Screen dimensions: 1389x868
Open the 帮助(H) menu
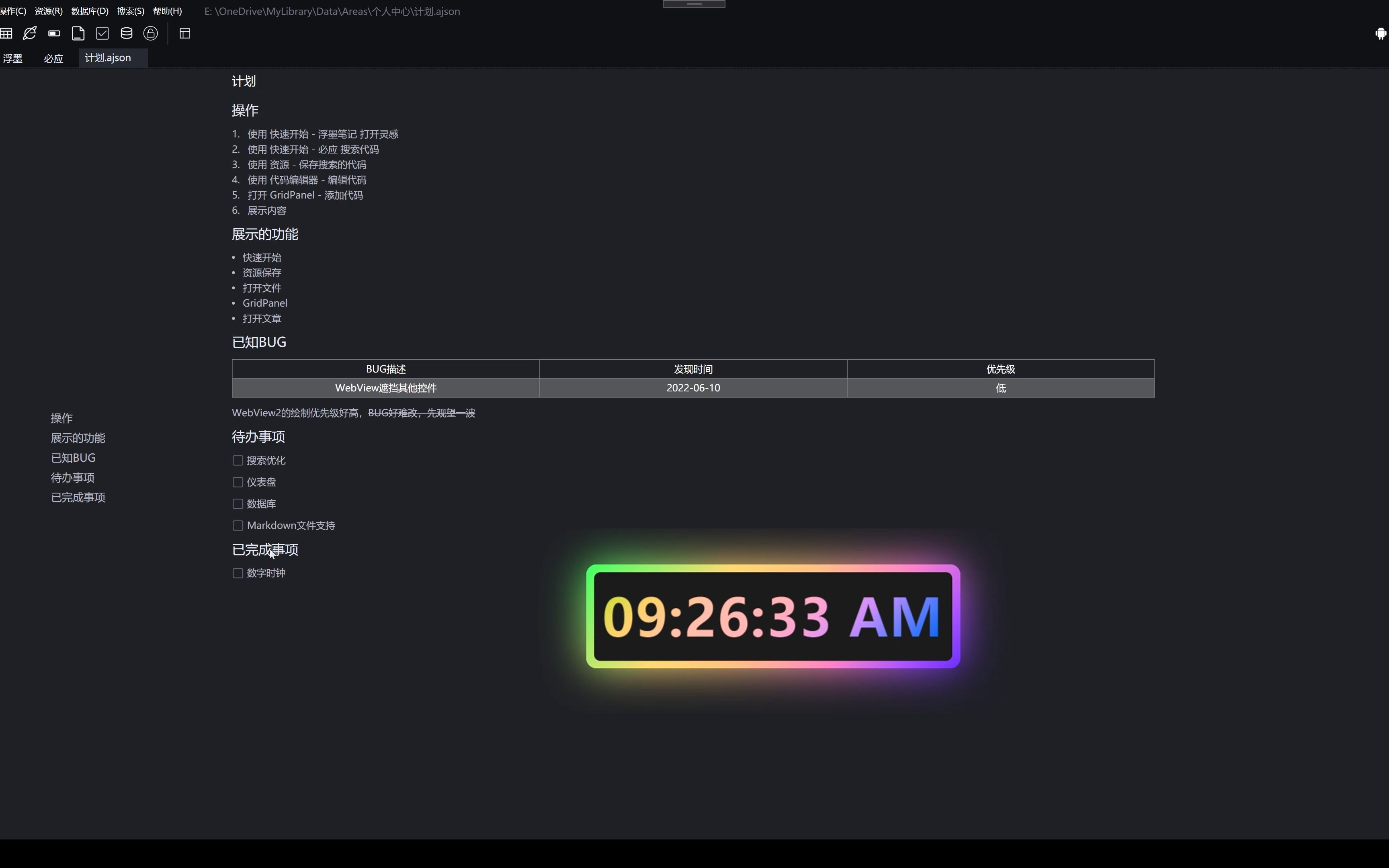[168, 11]
